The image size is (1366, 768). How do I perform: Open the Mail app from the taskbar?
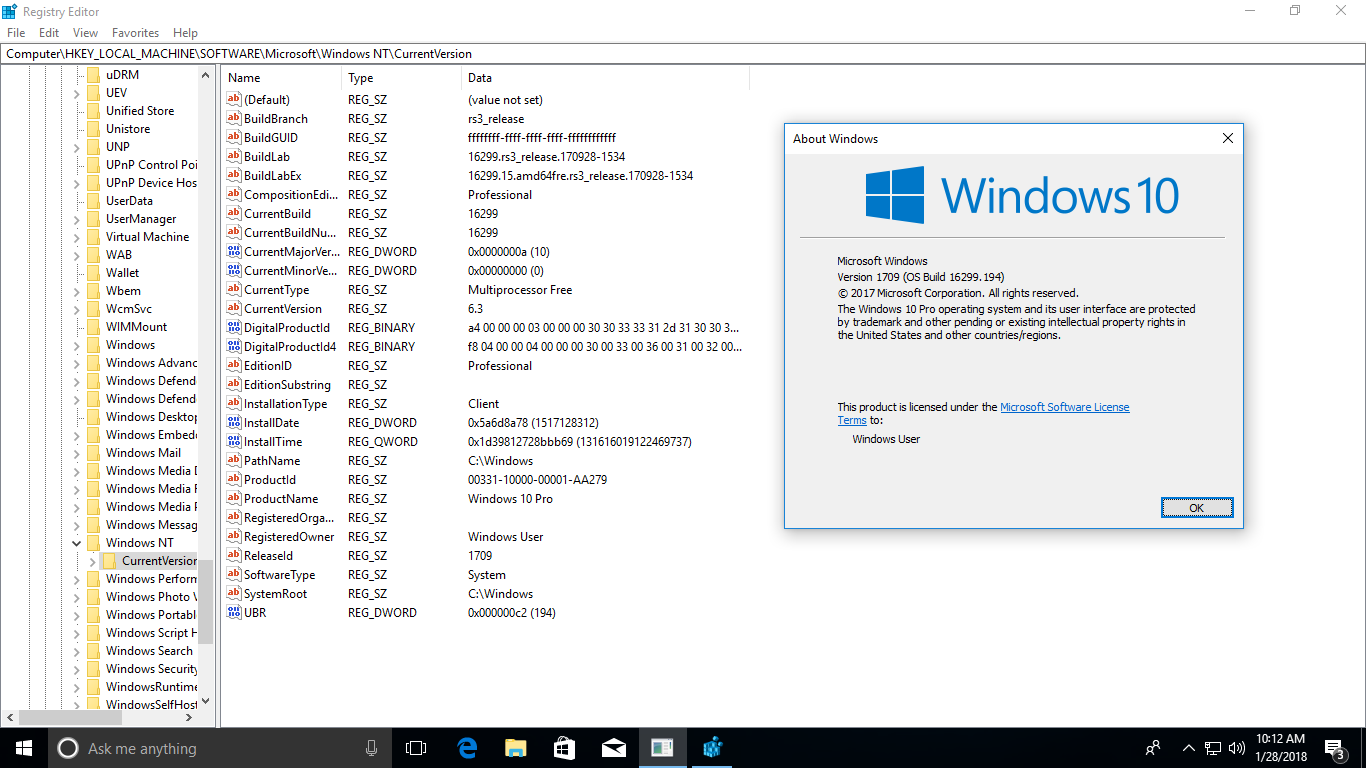[613, 747]
